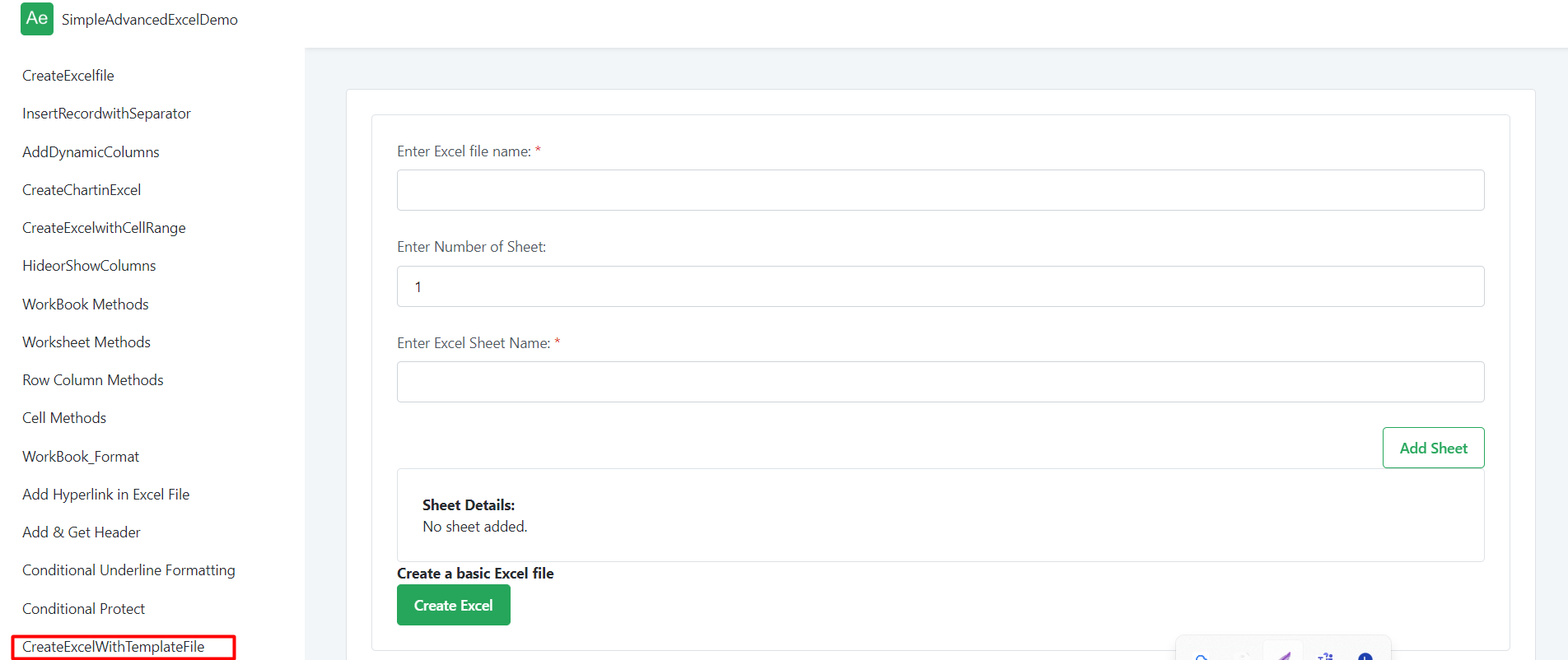Viewport: 1568px width, 660px height.
Task: Navigate to CreateExcelwithCellRange
Action: pos(104,228)
